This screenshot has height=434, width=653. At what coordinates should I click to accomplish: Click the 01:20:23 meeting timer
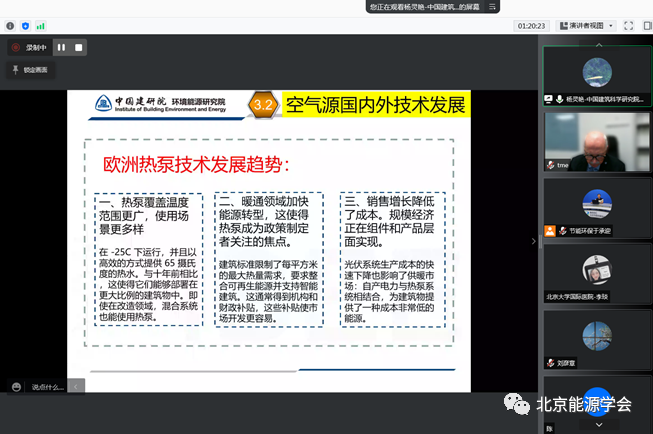tap(531, 26)
